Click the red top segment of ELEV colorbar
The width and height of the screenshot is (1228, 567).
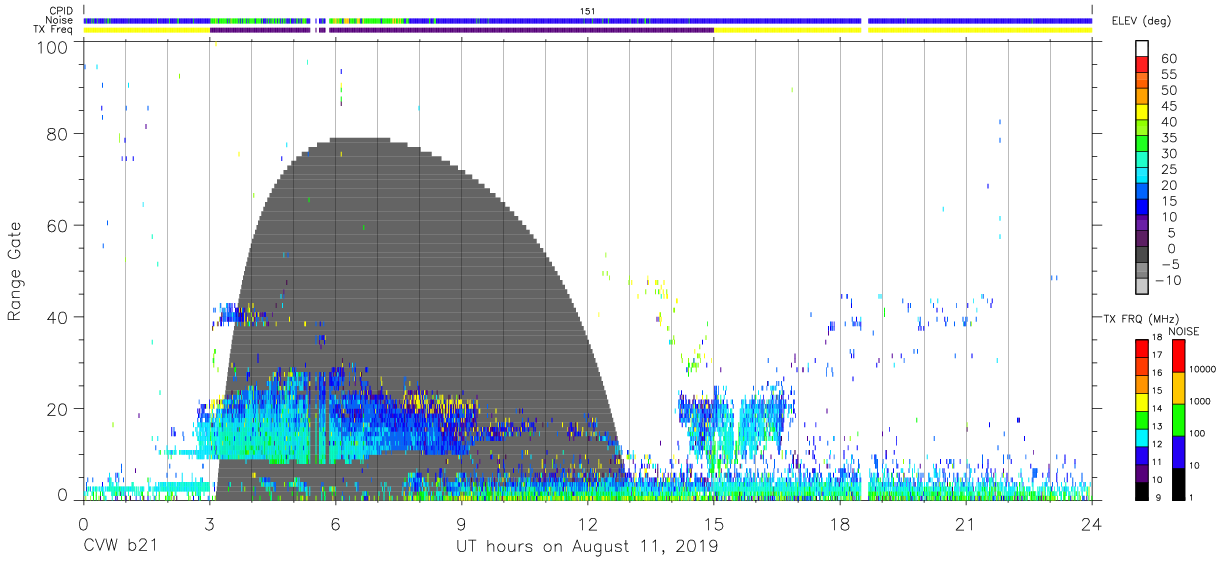point(1142,65)
